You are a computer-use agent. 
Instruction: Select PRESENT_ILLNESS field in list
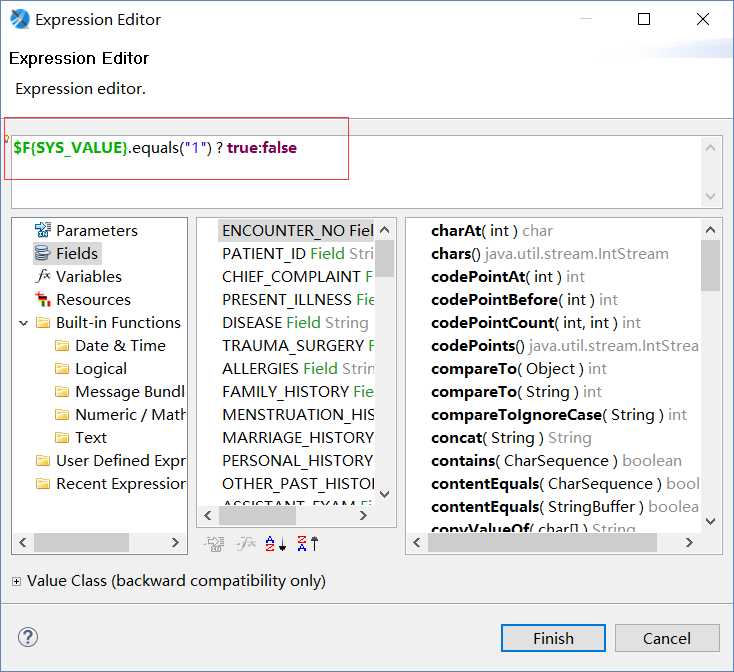297,299
